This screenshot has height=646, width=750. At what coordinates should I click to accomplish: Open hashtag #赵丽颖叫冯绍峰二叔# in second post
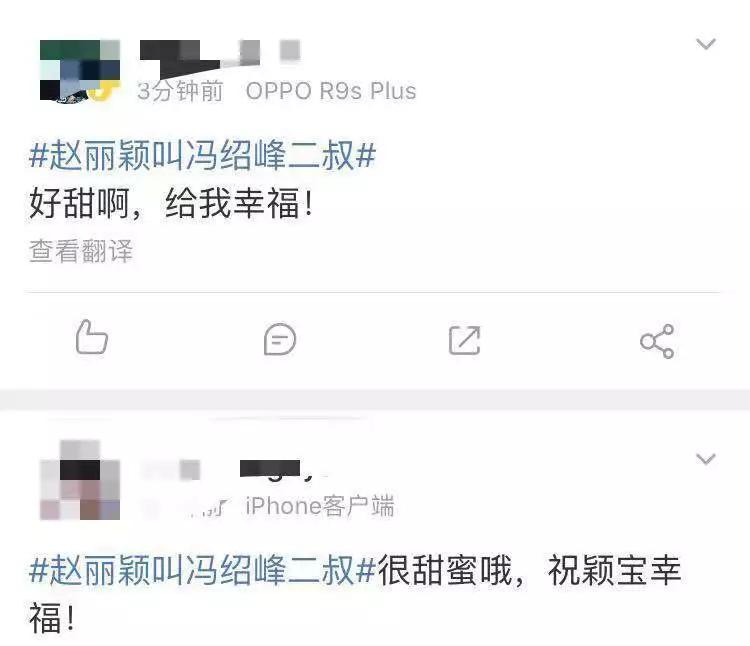(x=202, y=570)
